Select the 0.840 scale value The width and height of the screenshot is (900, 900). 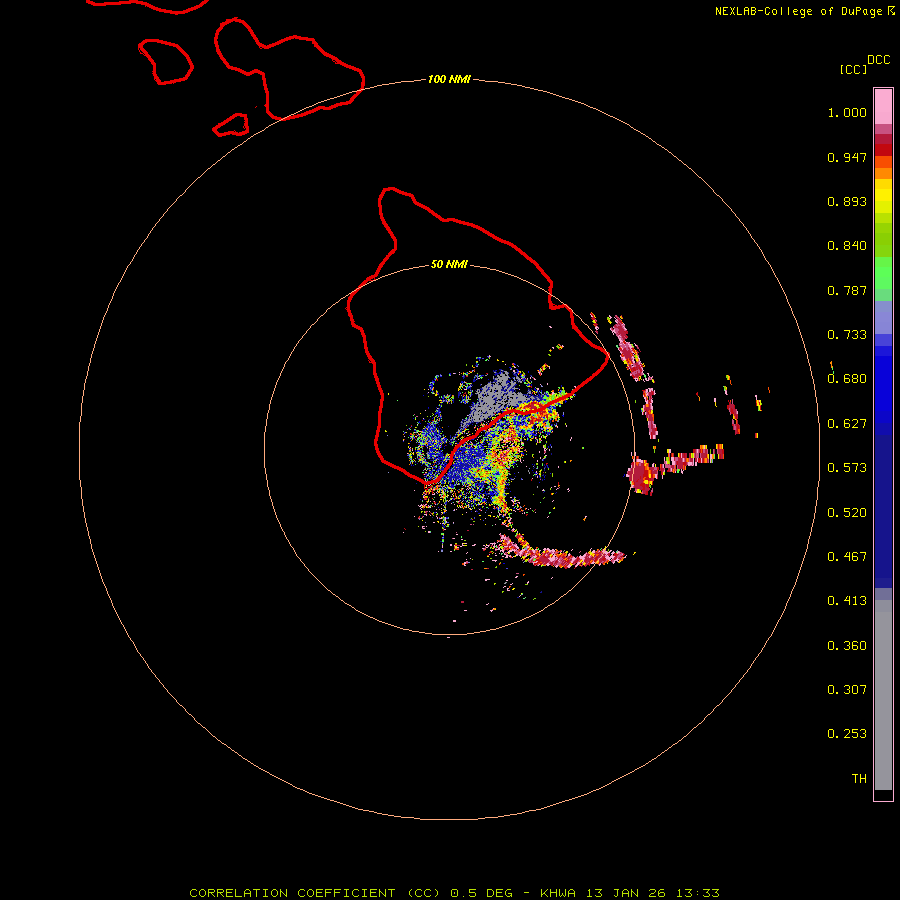[847, 246]
